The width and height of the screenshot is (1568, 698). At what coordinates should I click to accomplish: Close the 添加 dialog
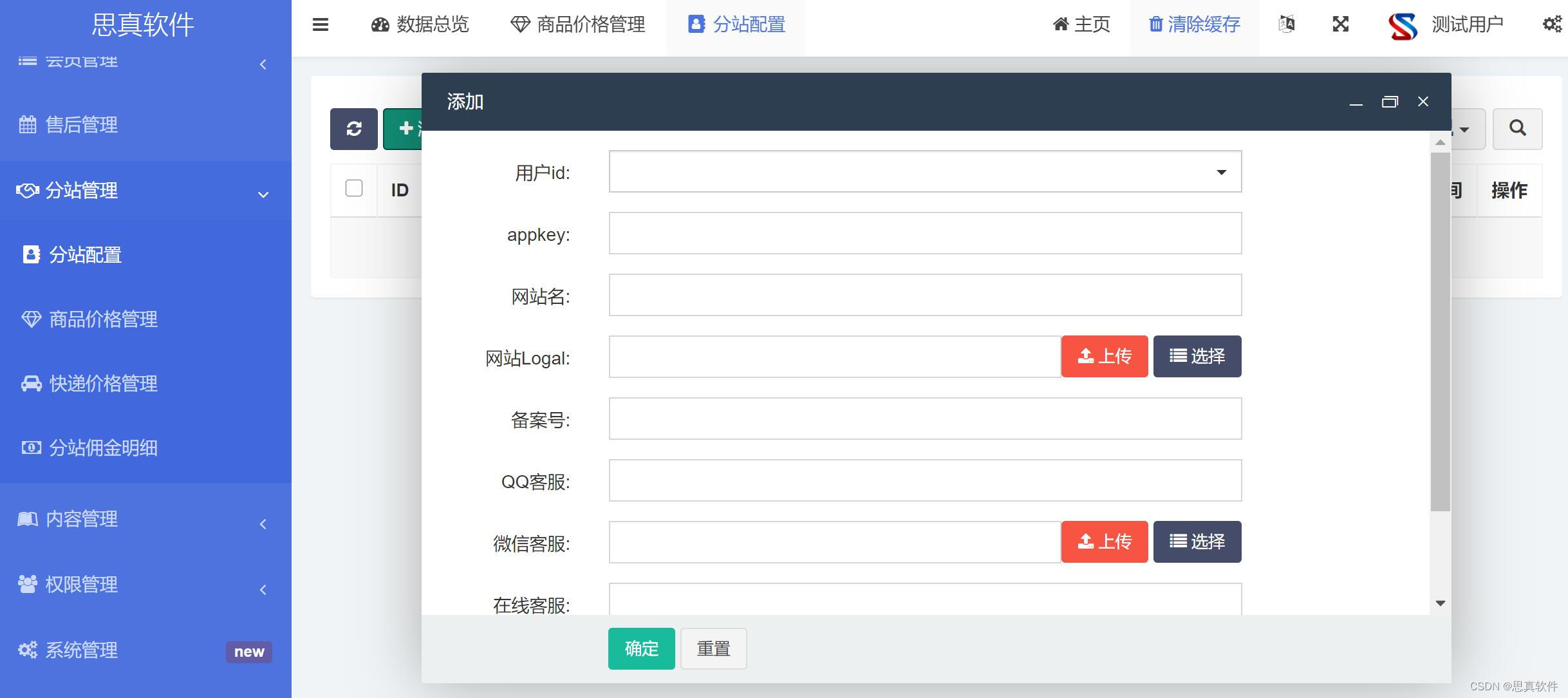1423,102
